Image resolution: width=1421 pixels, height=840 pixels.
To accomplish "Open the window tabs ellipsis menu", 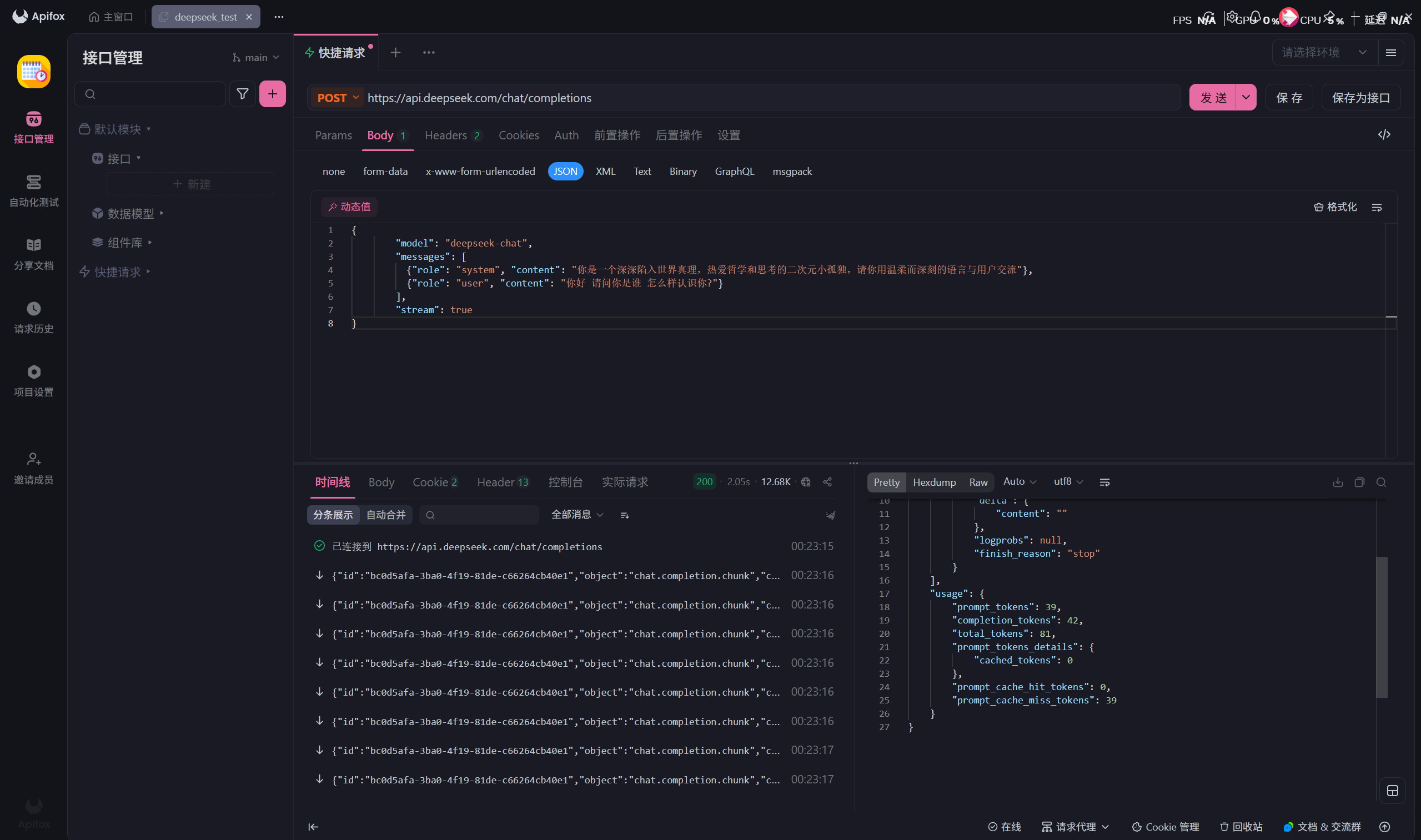I will 279,17.
